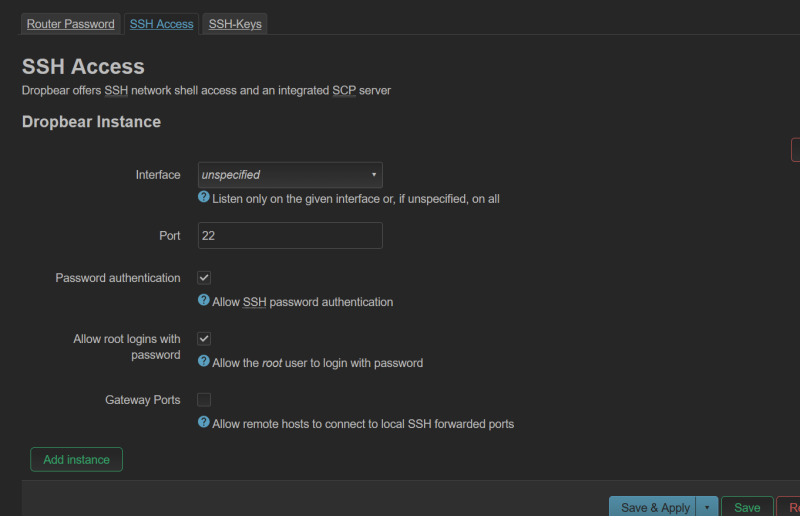The image size is (800, 516).
Task: Click the SCP abbreviation in the description
Action: pyautogui.click(x=344, y=90)
